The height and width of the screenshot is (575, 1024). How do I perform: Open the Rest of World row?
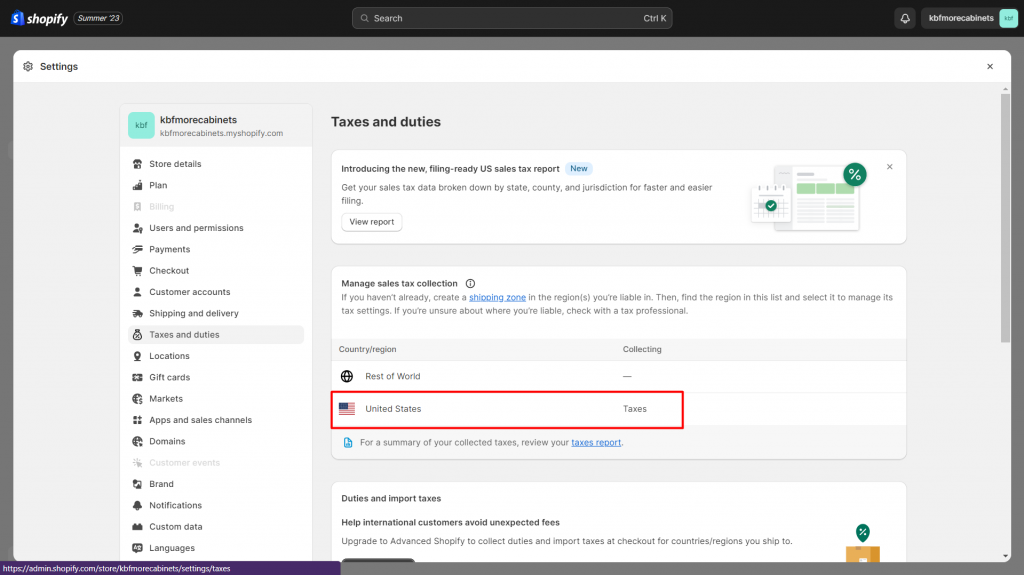coord(618,376)
